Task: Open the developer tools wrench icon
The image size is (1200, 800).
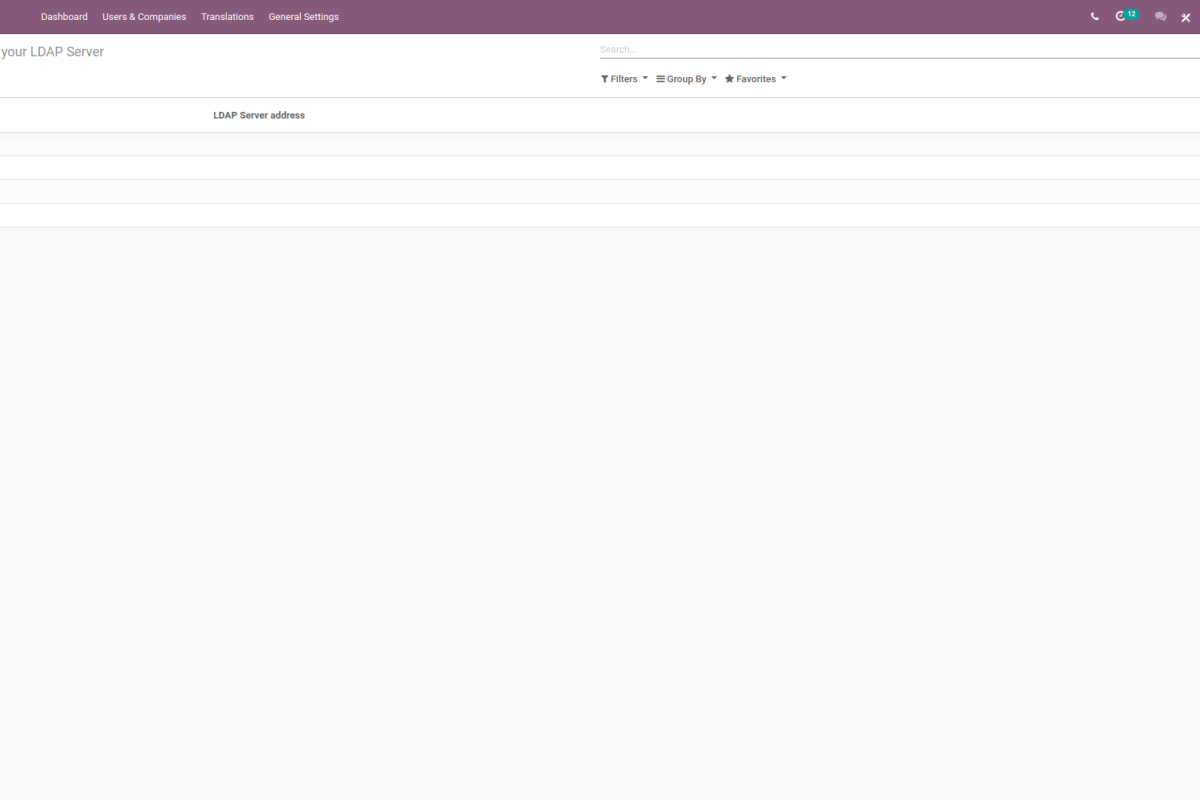Action: (x=1186, y=17)
